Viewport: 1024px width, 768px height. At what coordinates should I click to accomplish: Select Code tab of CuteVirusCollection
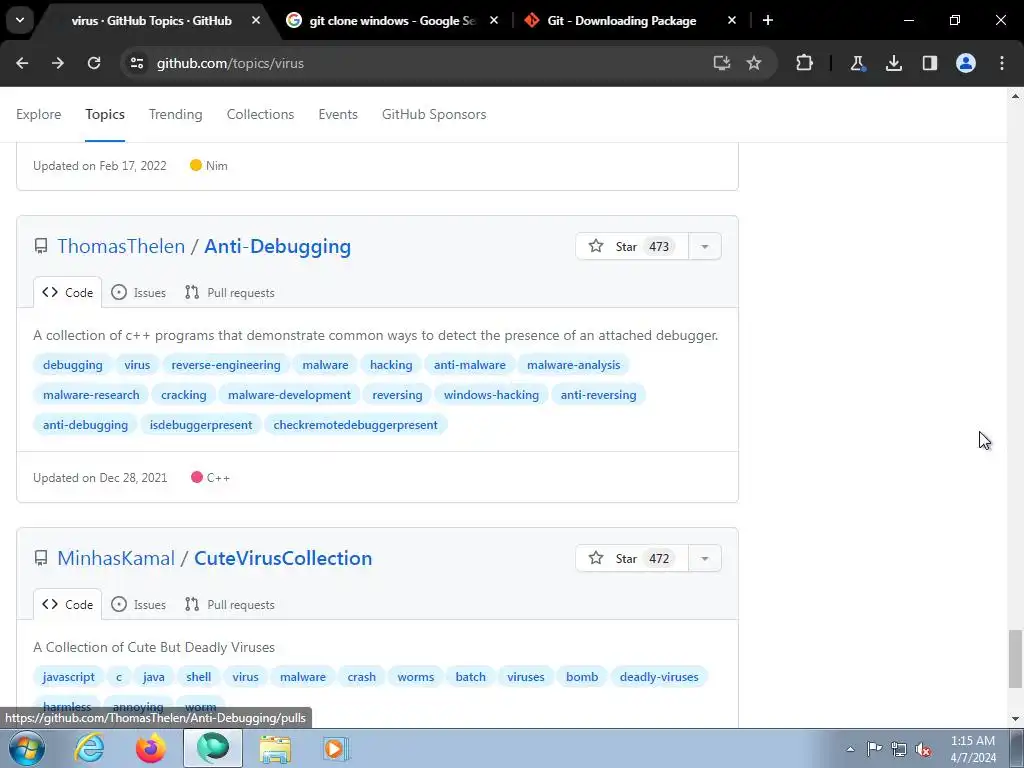pos(67,605)
